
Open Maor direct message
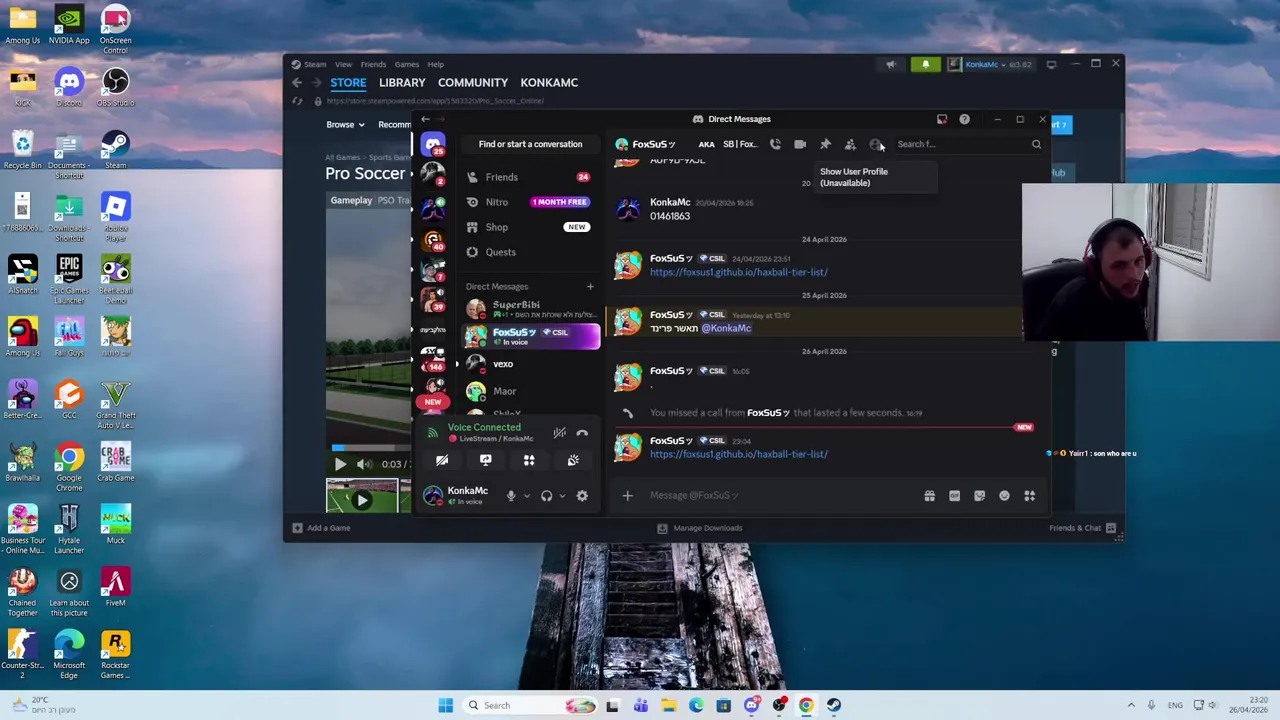click(x=530, y=391)
